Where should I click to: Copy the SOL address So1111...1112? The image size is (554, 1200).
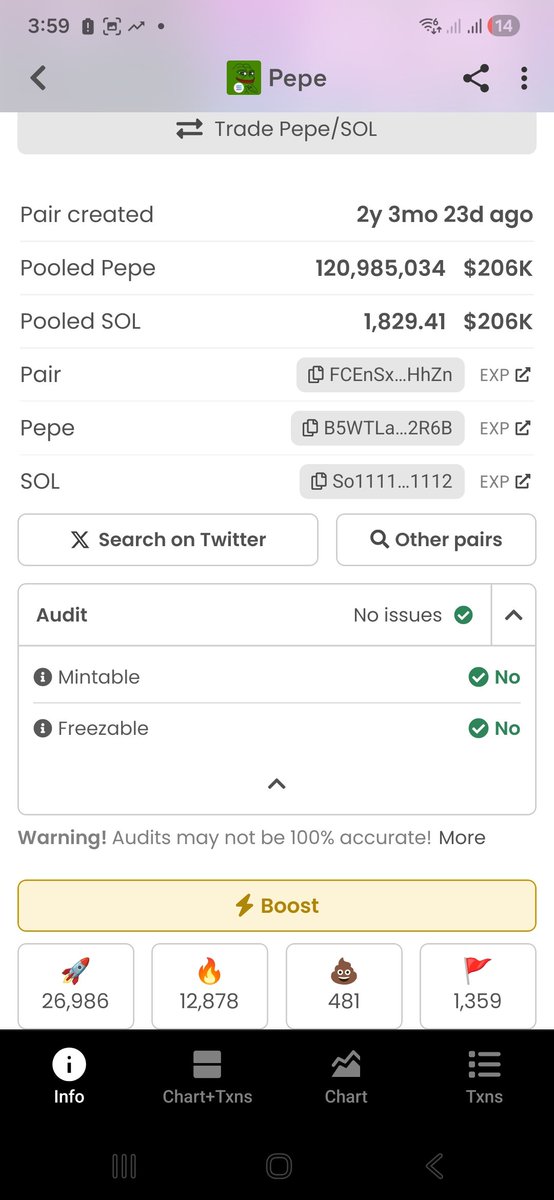(382, 481)
